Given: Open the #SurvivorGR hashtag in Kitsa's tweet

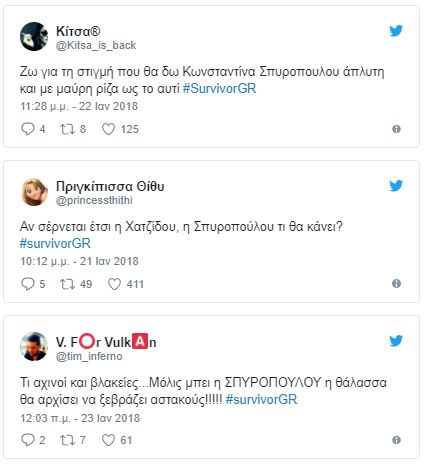Looking at the screenshot, I should tap(220, 89).
